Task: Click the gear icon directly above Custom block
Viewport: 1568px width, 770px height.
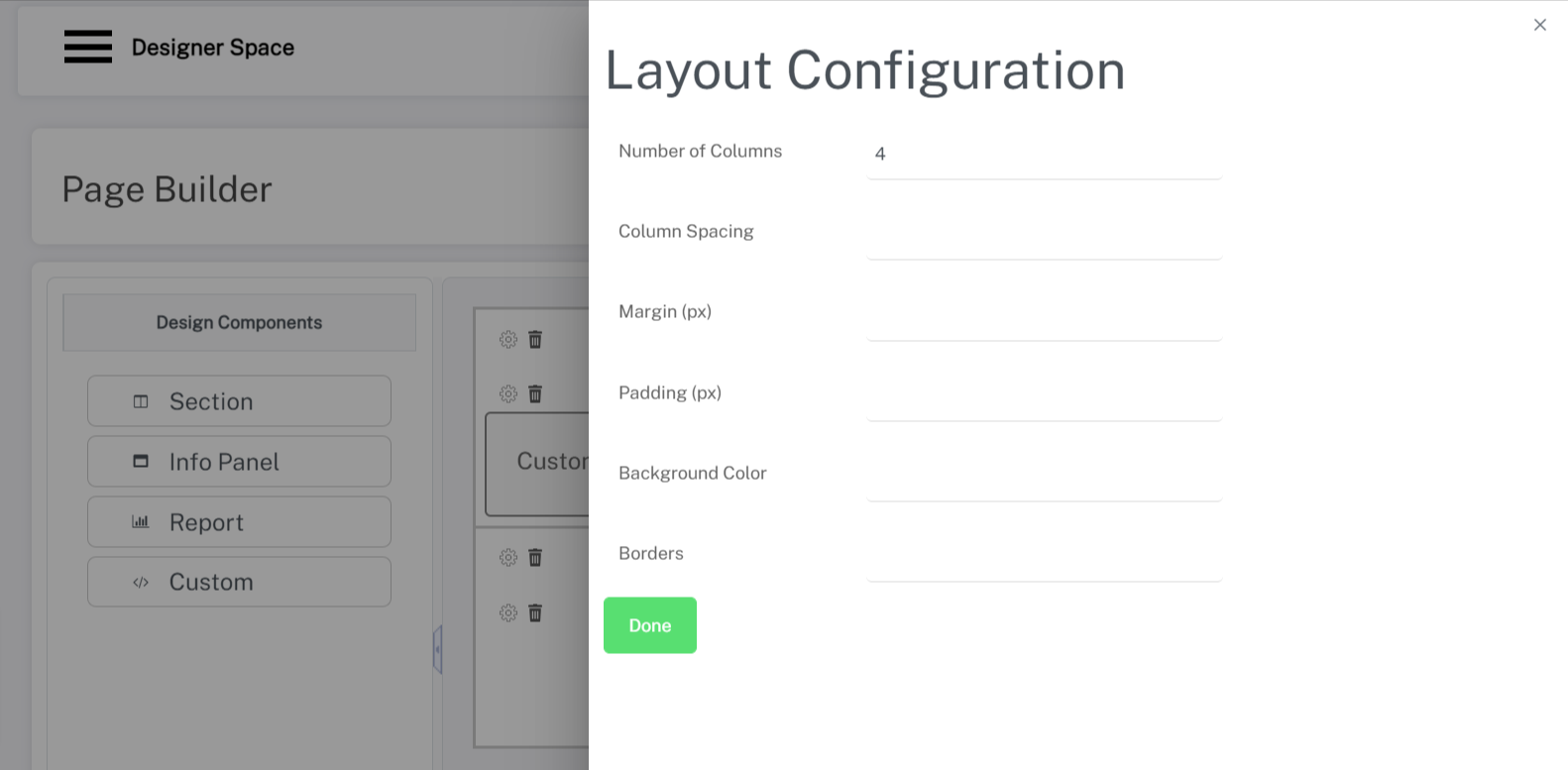Action: [x=508, y=394]
